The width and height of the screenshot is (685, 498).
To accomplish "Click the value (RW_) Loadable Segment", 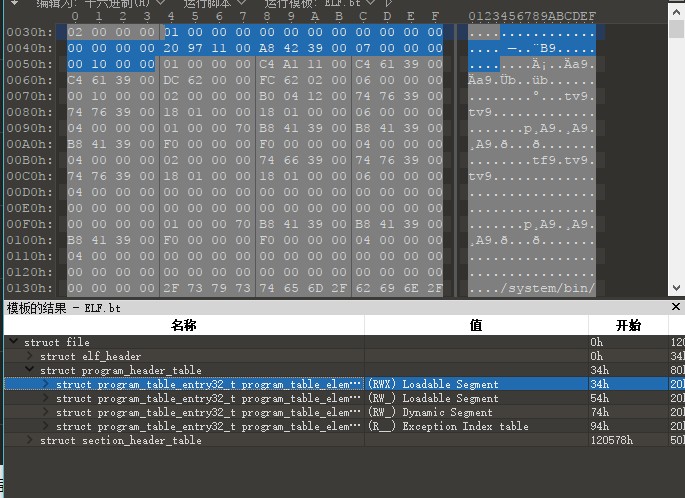I will 433,398.
